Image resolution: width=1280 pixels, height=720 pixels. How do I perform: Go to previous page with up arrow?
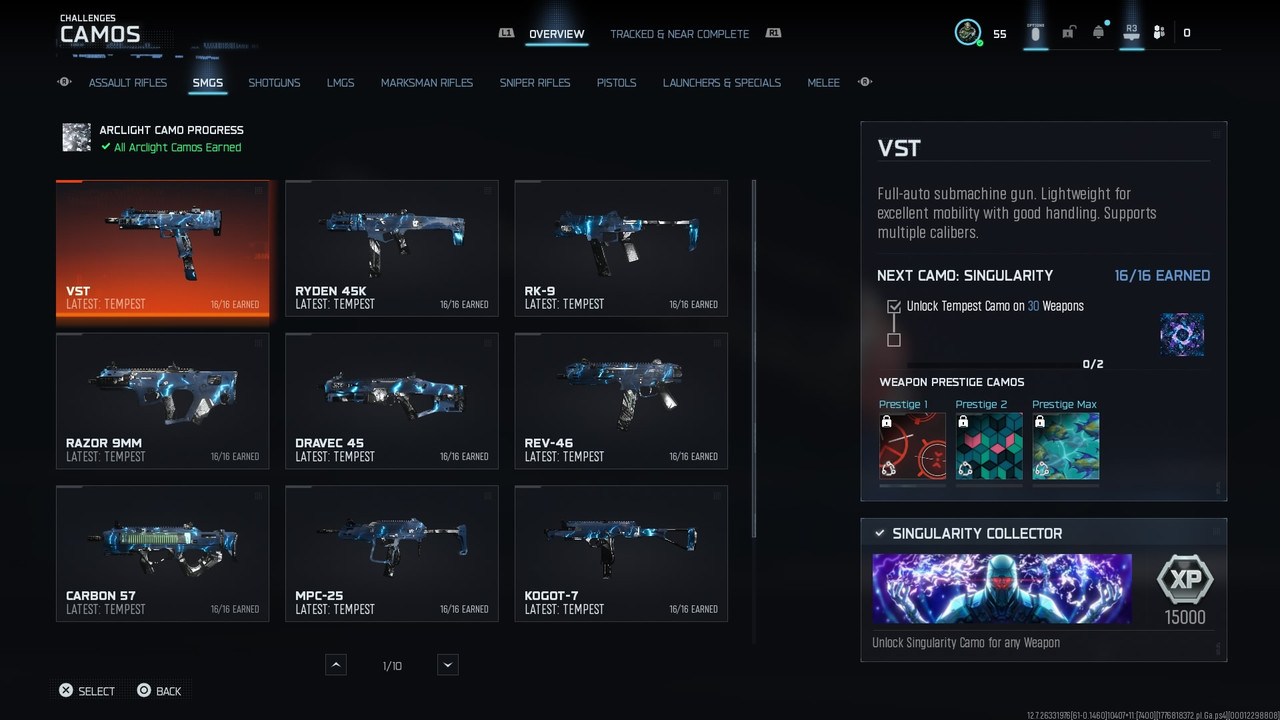pyautogui.click(x=336, y=665)
